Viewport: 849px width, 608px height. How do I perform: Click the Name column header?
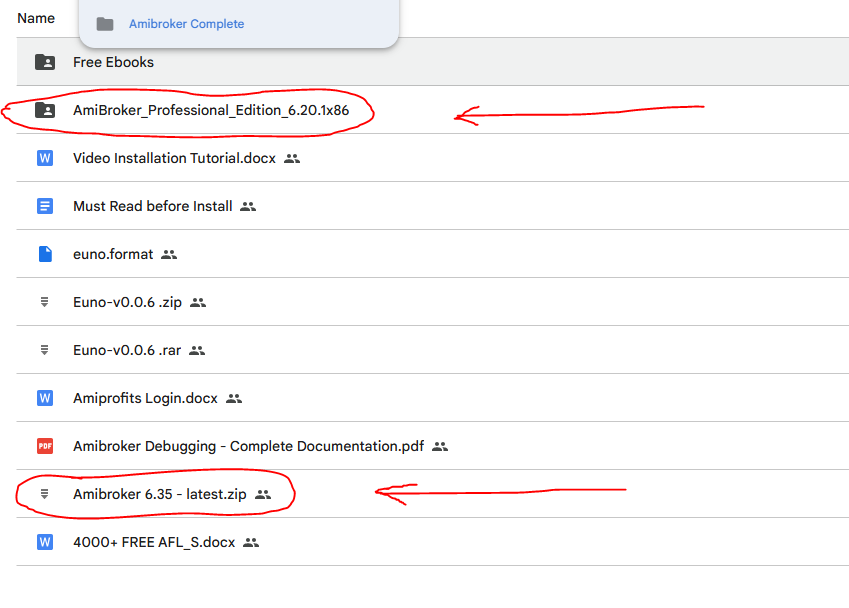pos(36,18)
